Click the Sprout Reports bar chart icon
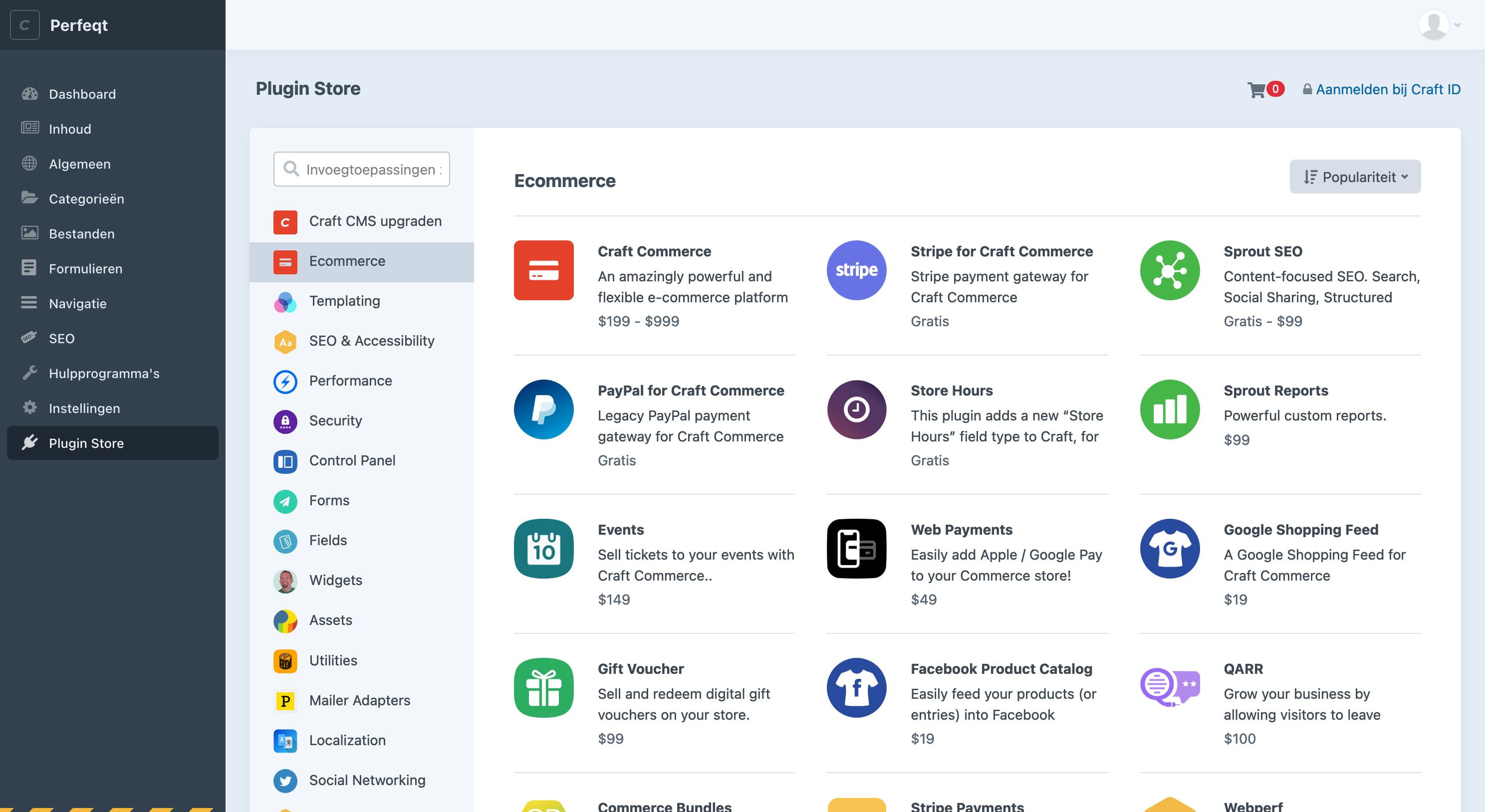 tap(1170, 409)
